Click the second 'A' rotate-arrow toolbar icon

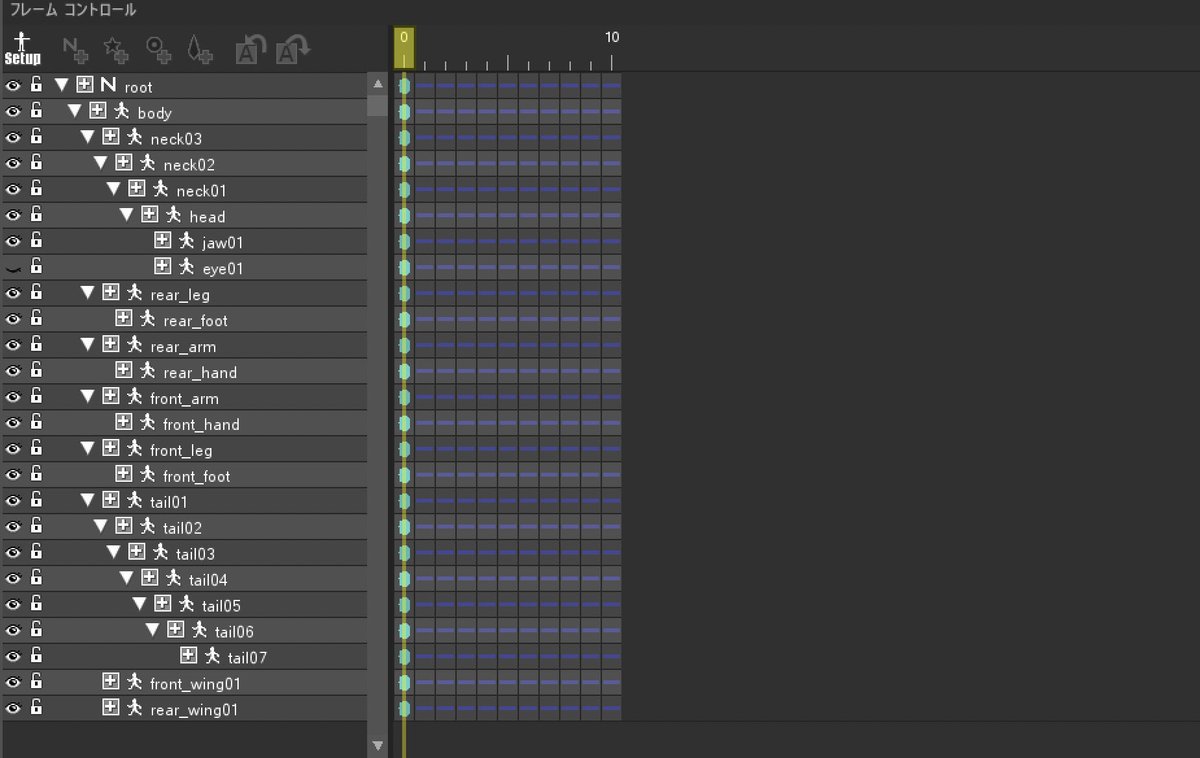293,49
